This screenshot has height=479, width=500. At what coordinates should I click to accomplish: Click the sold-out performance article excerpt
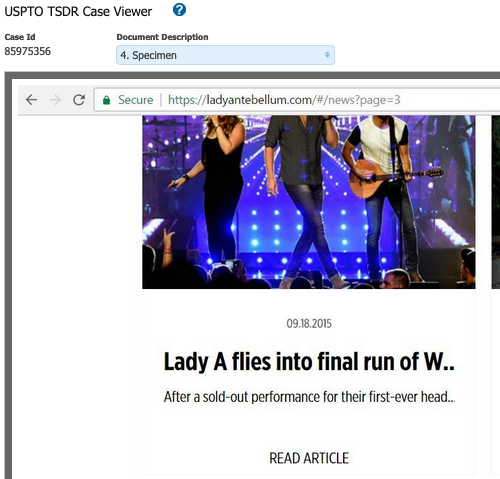tap(309, 397)
